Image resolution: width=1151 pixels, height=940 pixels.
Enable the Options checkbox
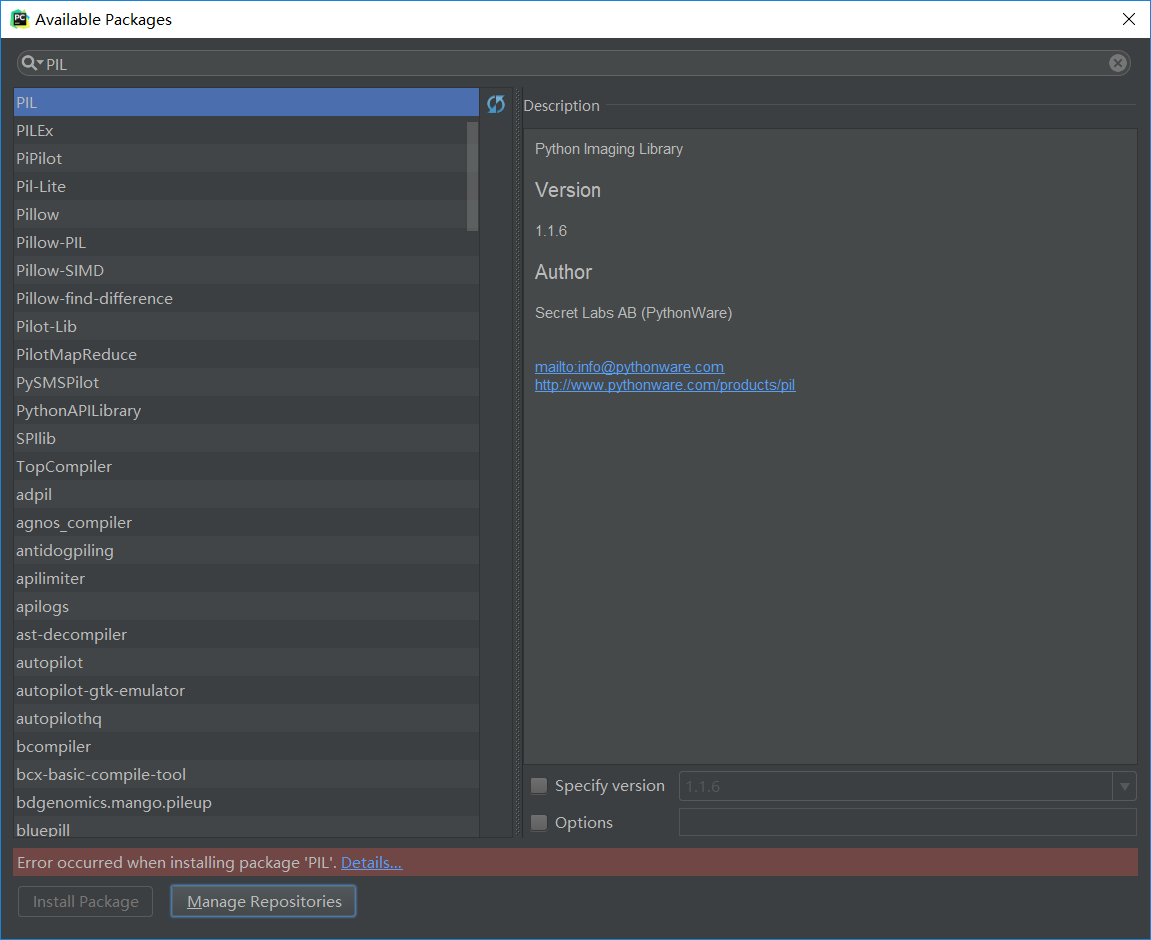[539, 823]
